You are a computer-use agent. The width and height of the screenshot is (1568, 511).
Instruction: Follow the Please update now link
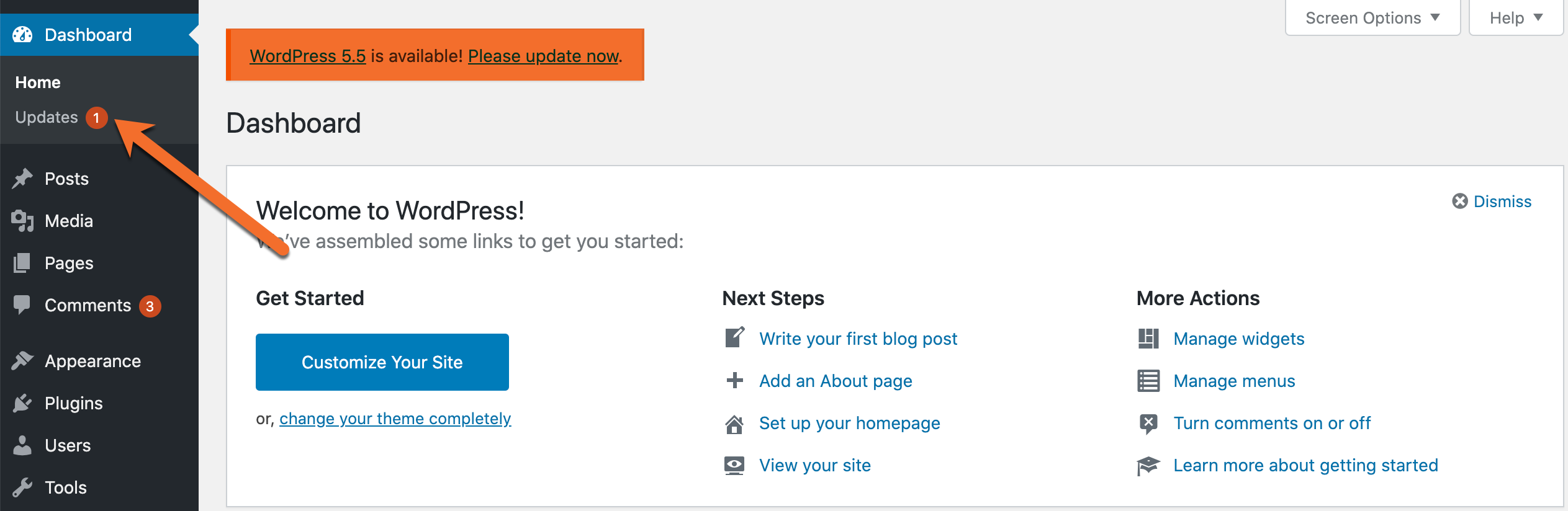(542, 56)
